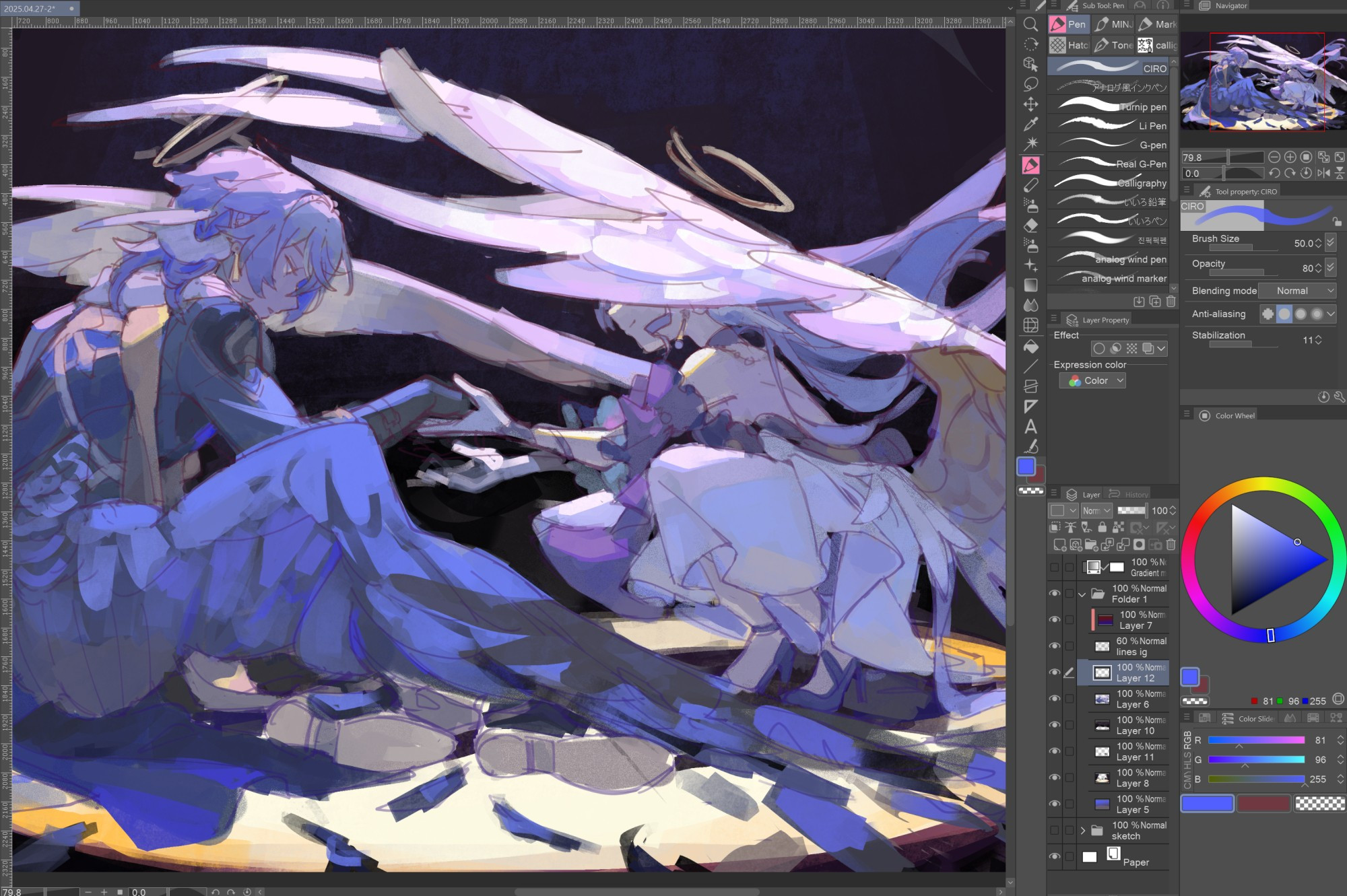
Task: Pick the Eyedropper tool
Action: point(1030,124)
